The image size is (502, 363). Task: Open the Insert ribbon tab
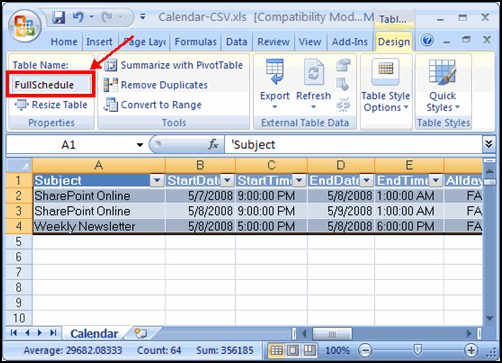[99, 42]
